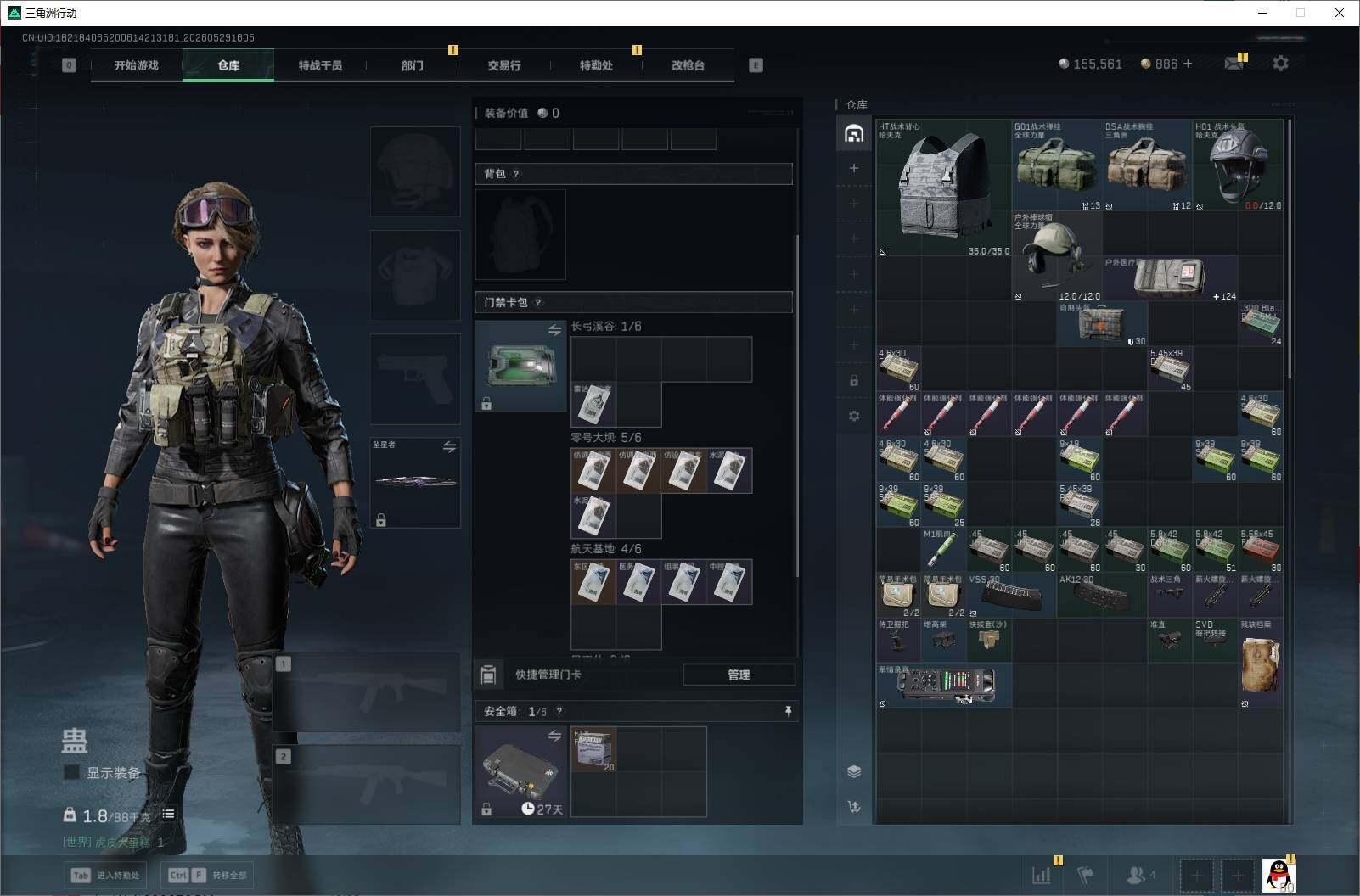The width and height of the screenshot is (1360, 896).
Task: Click the safe box container thumbnail
Action: (x=520, y=772)
